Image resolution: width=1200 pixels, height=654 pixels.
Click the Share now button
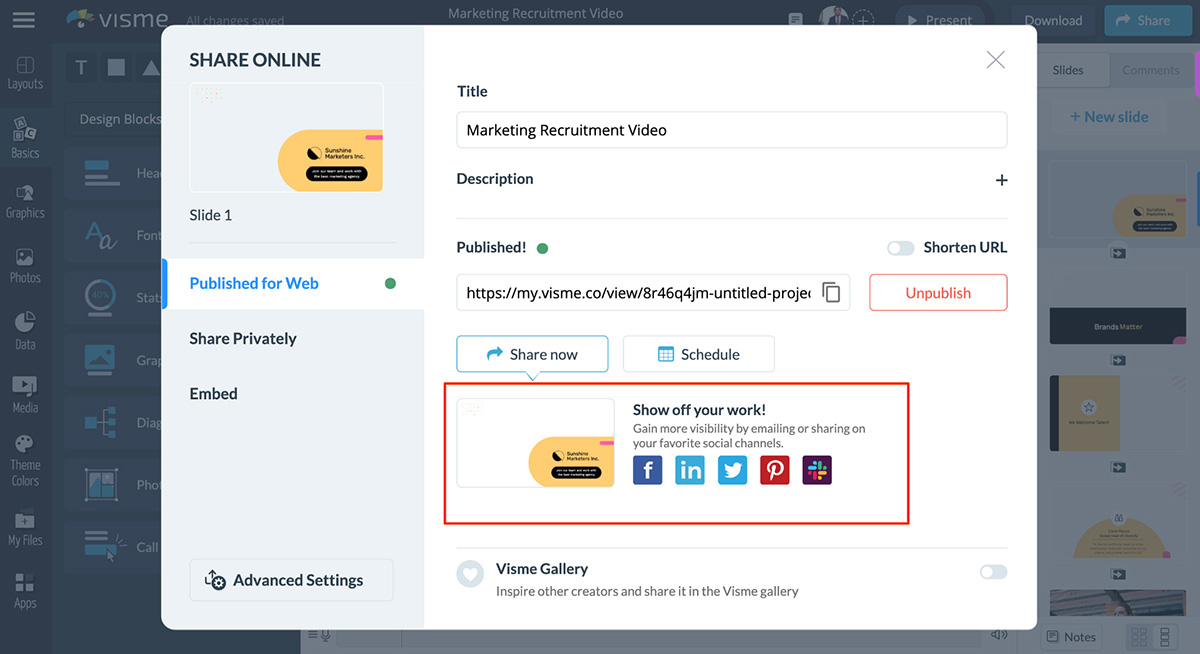point(532,354)
